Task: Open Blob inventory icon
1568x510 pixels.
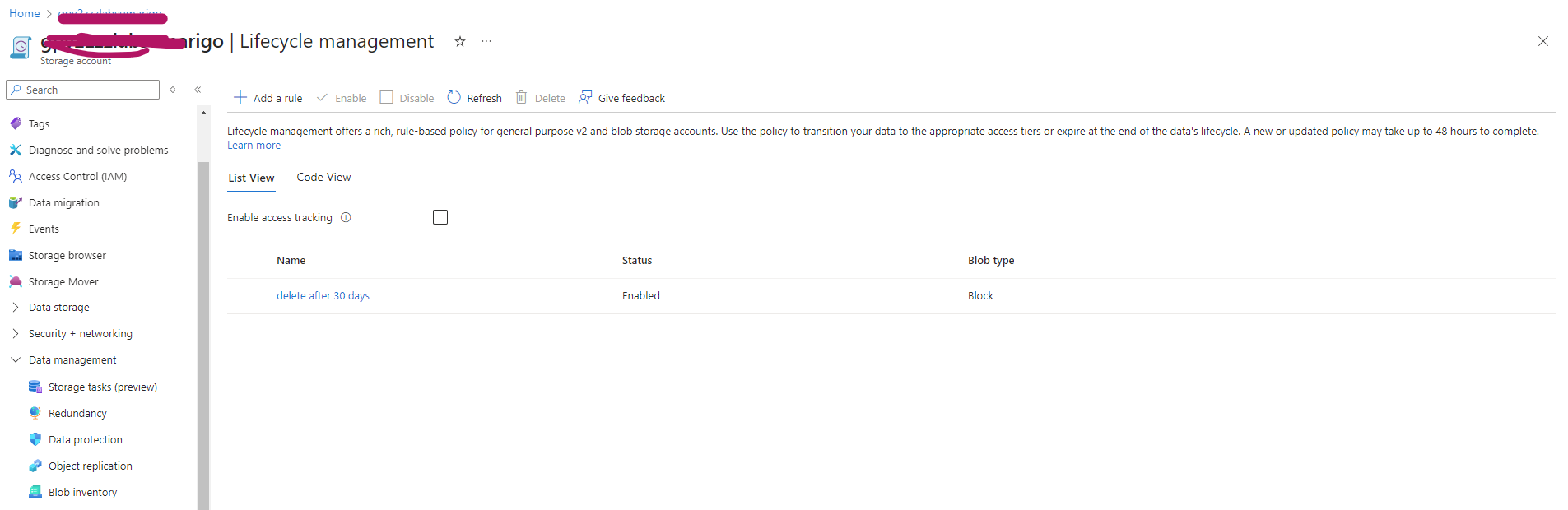Action: click(35, 492)
